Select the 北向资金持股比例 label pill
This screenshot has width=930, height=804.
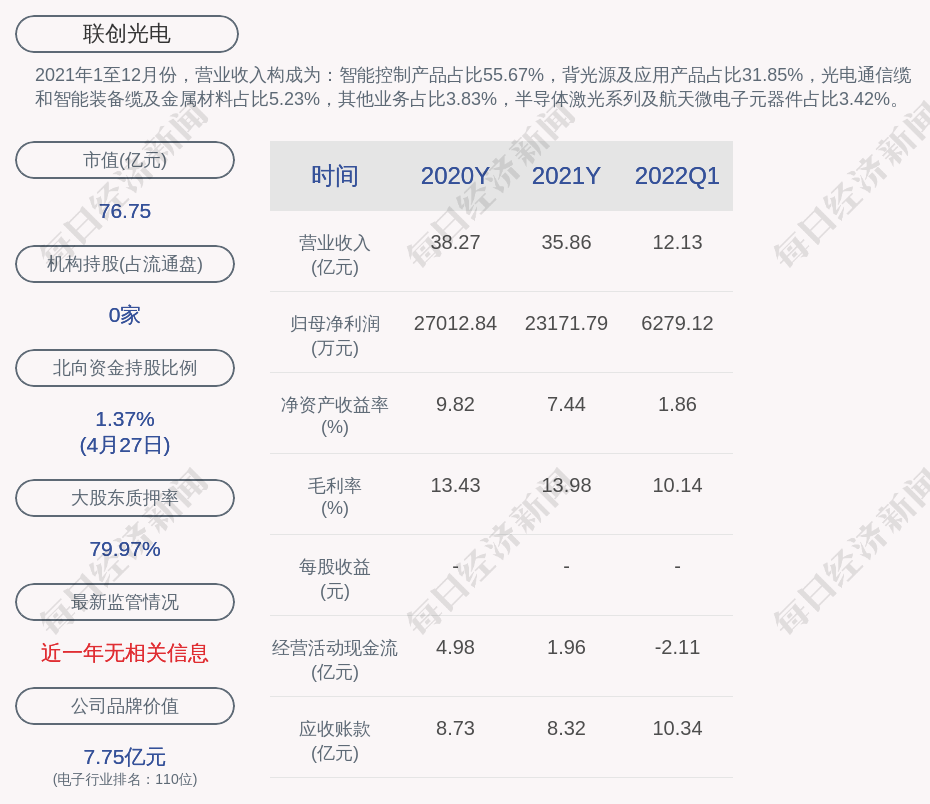point(125,368)
